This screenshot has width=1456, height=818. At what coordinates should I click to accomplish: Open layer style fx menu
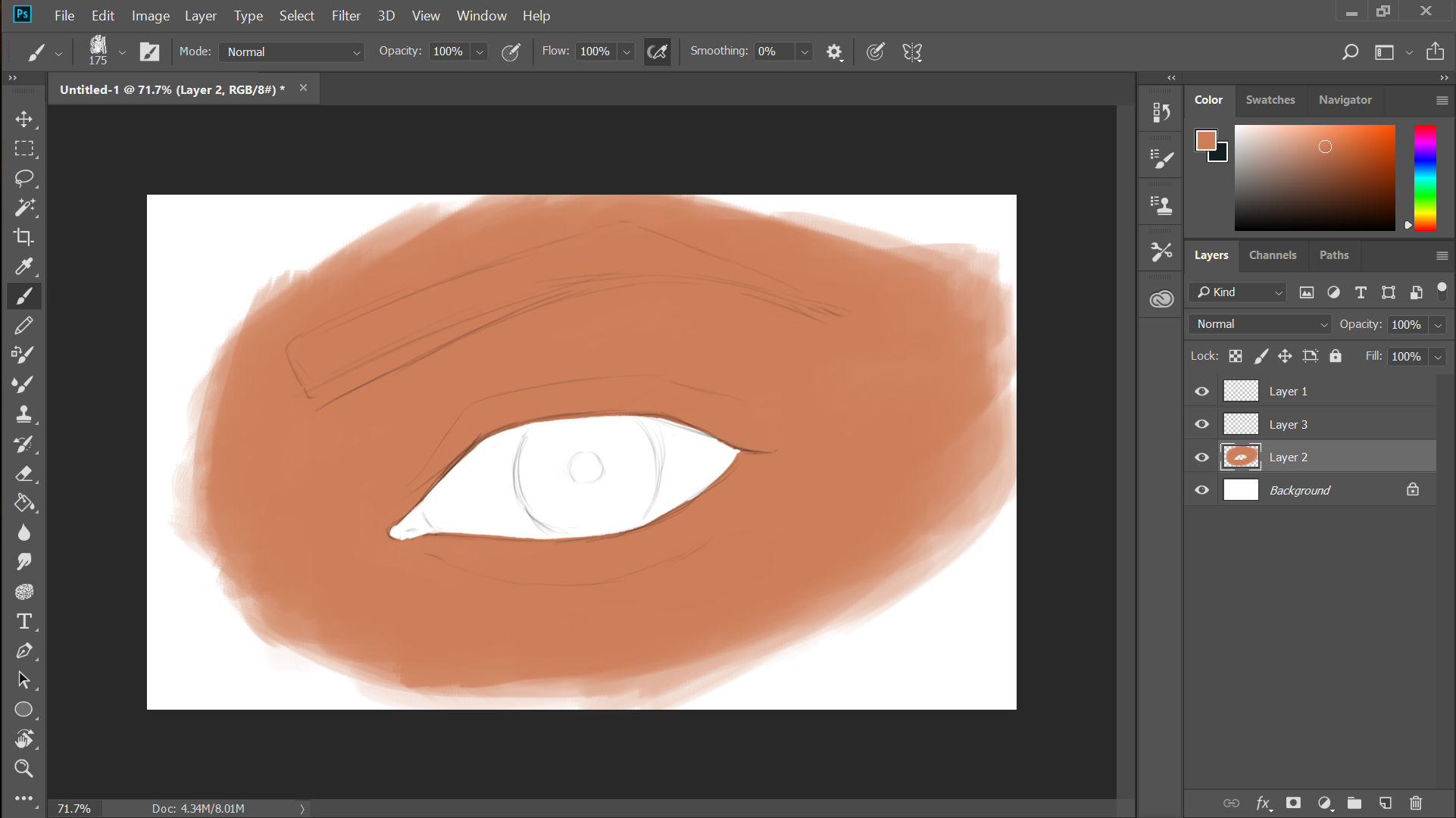tap(1263, 803)
